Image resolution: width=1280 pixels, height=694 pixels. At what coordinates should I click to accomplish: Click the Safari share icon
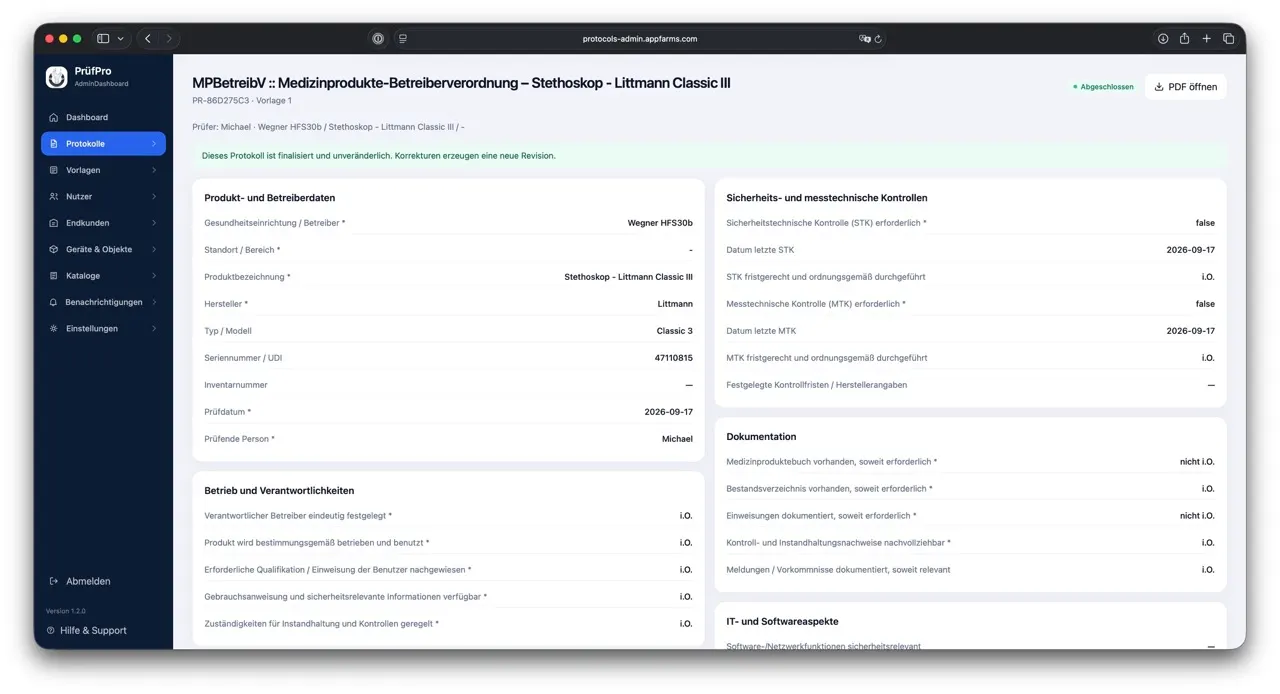[x=1184, y=38]
